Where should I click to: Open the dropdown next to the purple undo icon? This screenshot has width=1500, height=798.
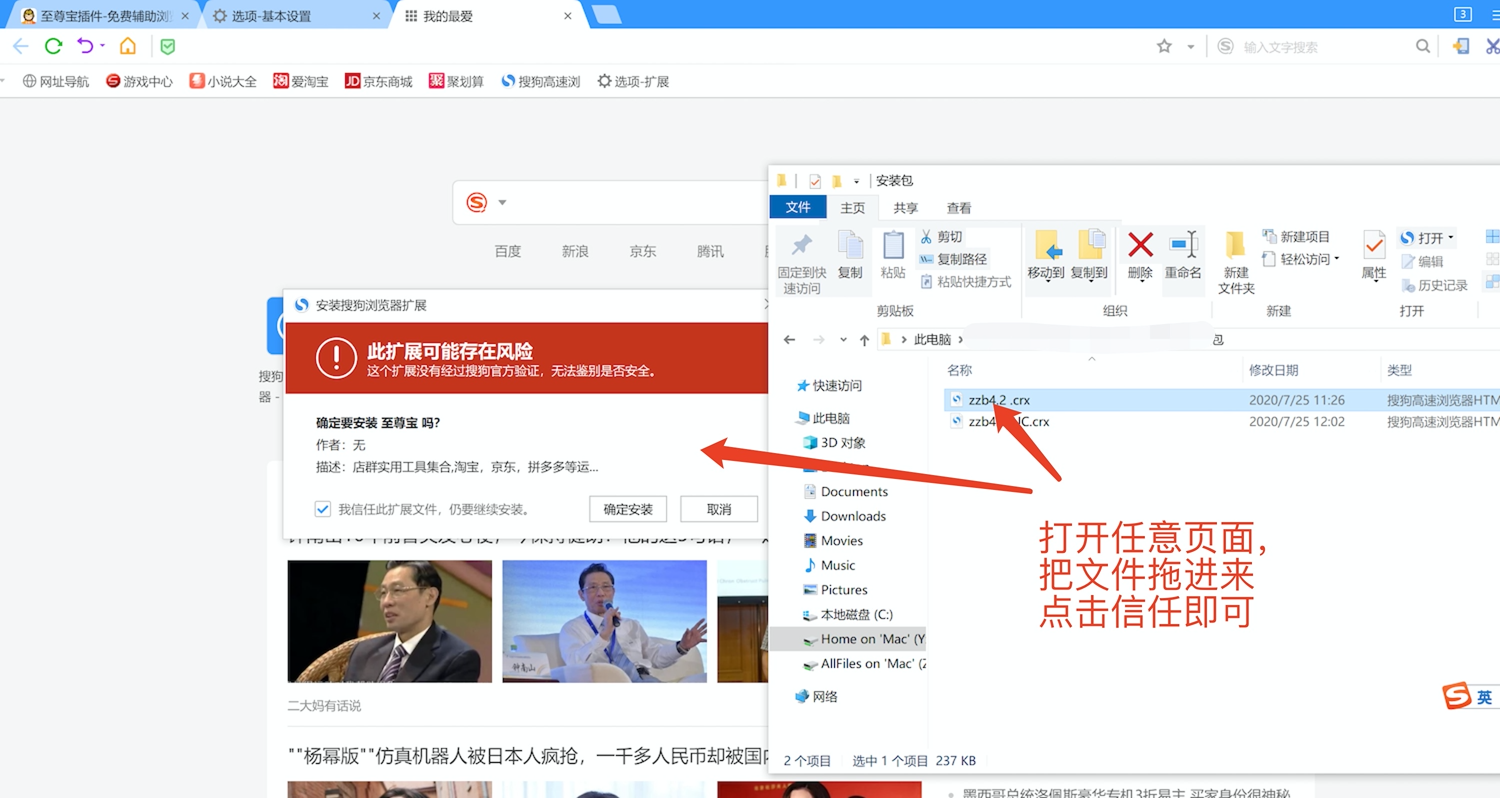102,47
